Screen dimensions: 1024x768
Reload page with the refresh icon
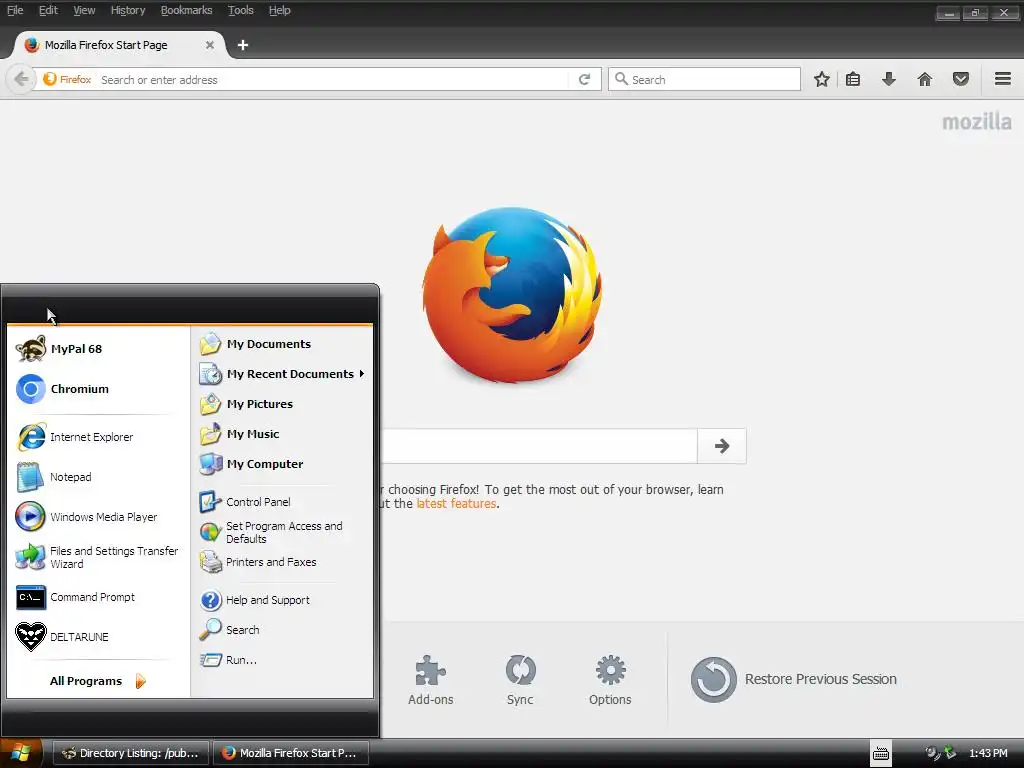[584, 80]
